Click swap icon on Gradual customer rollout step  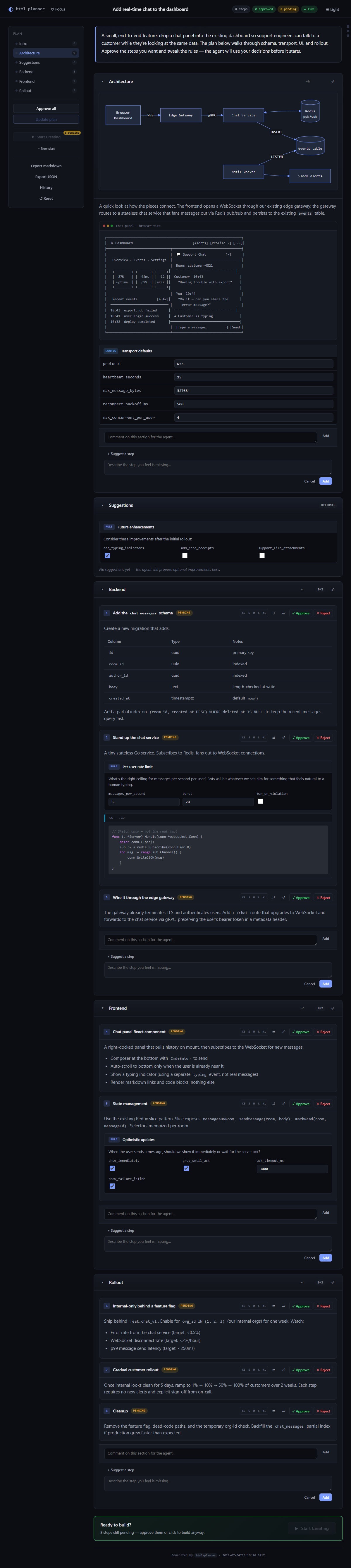[x=274, y=1370]
